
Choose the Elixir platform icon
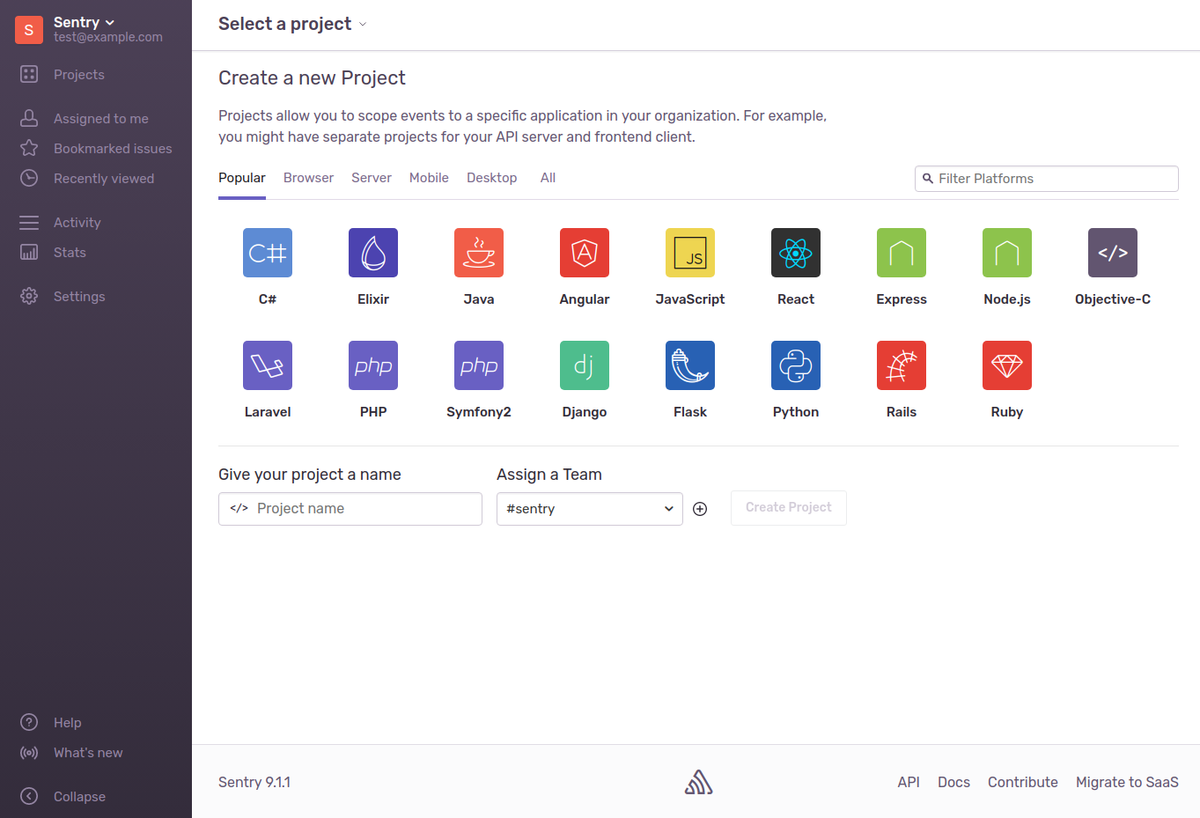373,252
